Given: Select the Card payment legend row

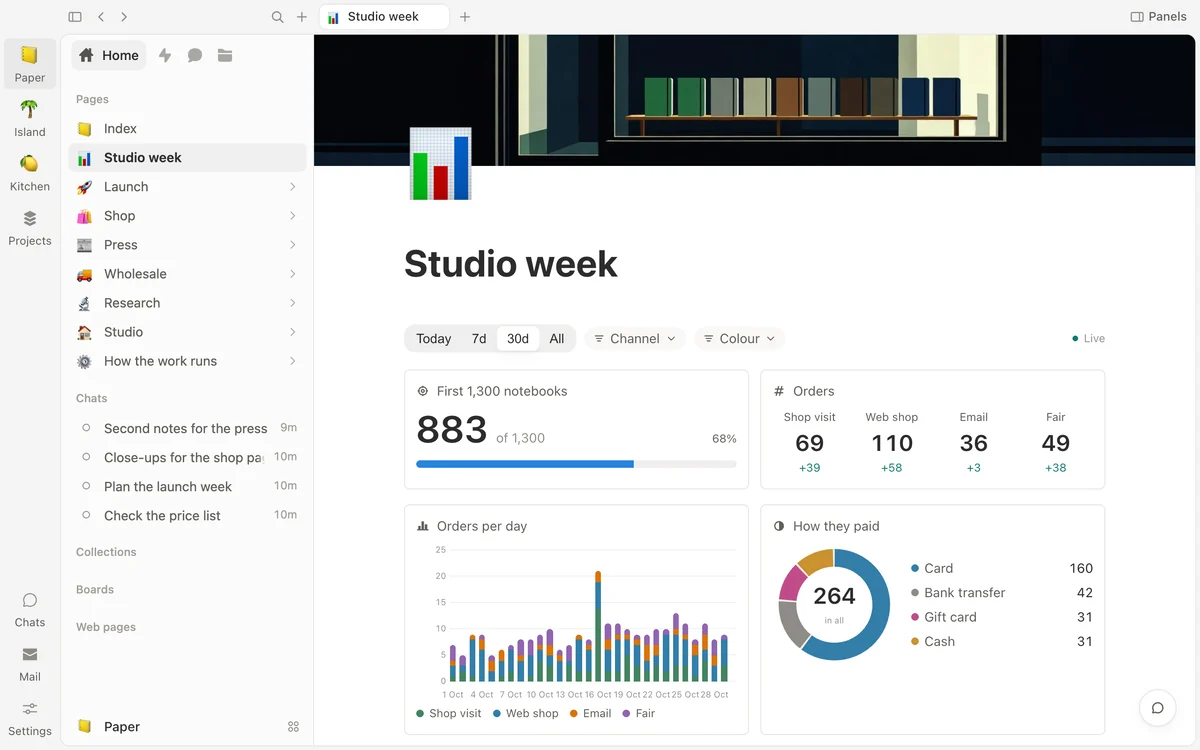Looking at the screenshot, I should click(x=1001, y=568).
